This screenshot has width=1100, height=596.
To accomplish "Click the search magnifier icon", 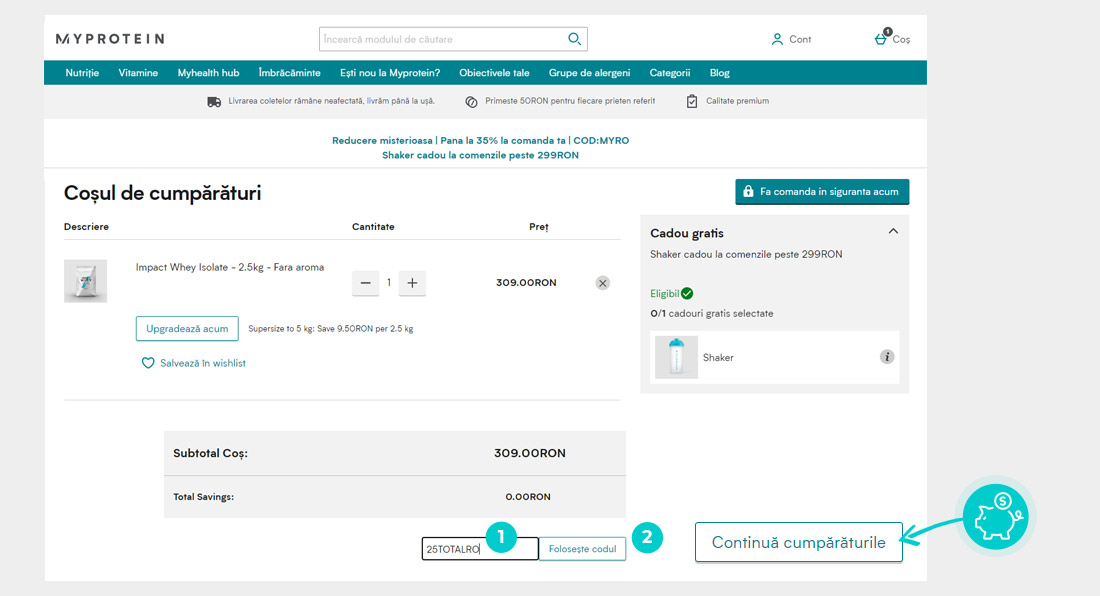I will 574,39.
